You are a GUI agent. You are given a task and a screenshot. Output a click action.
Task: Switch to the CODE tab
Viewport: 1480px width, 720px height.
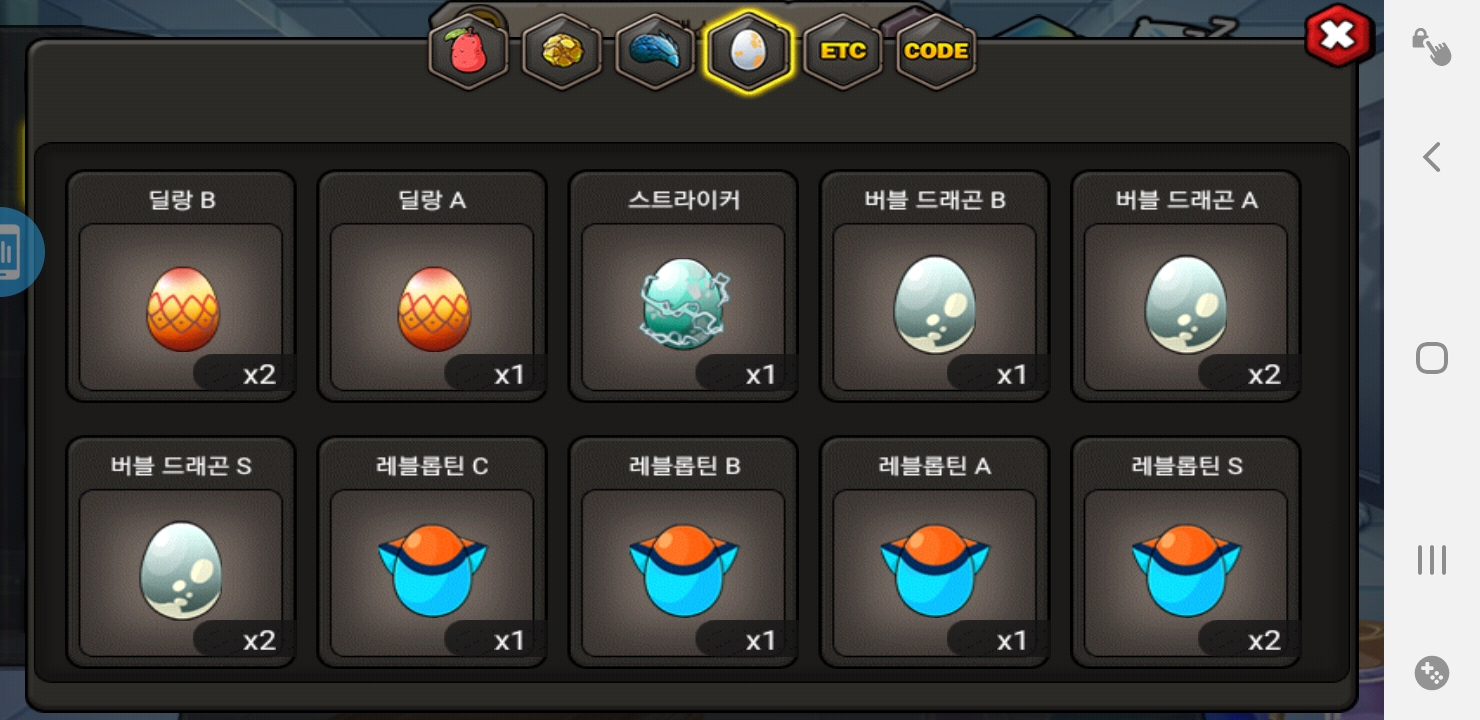(936, 52)
